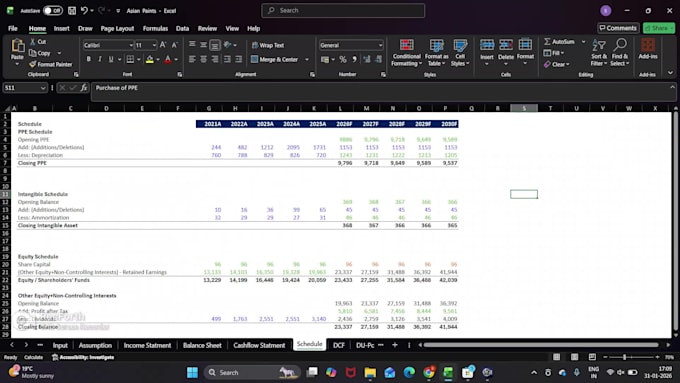Click Increase Decimal icon

pyautogui.click(x=367, y=59)
